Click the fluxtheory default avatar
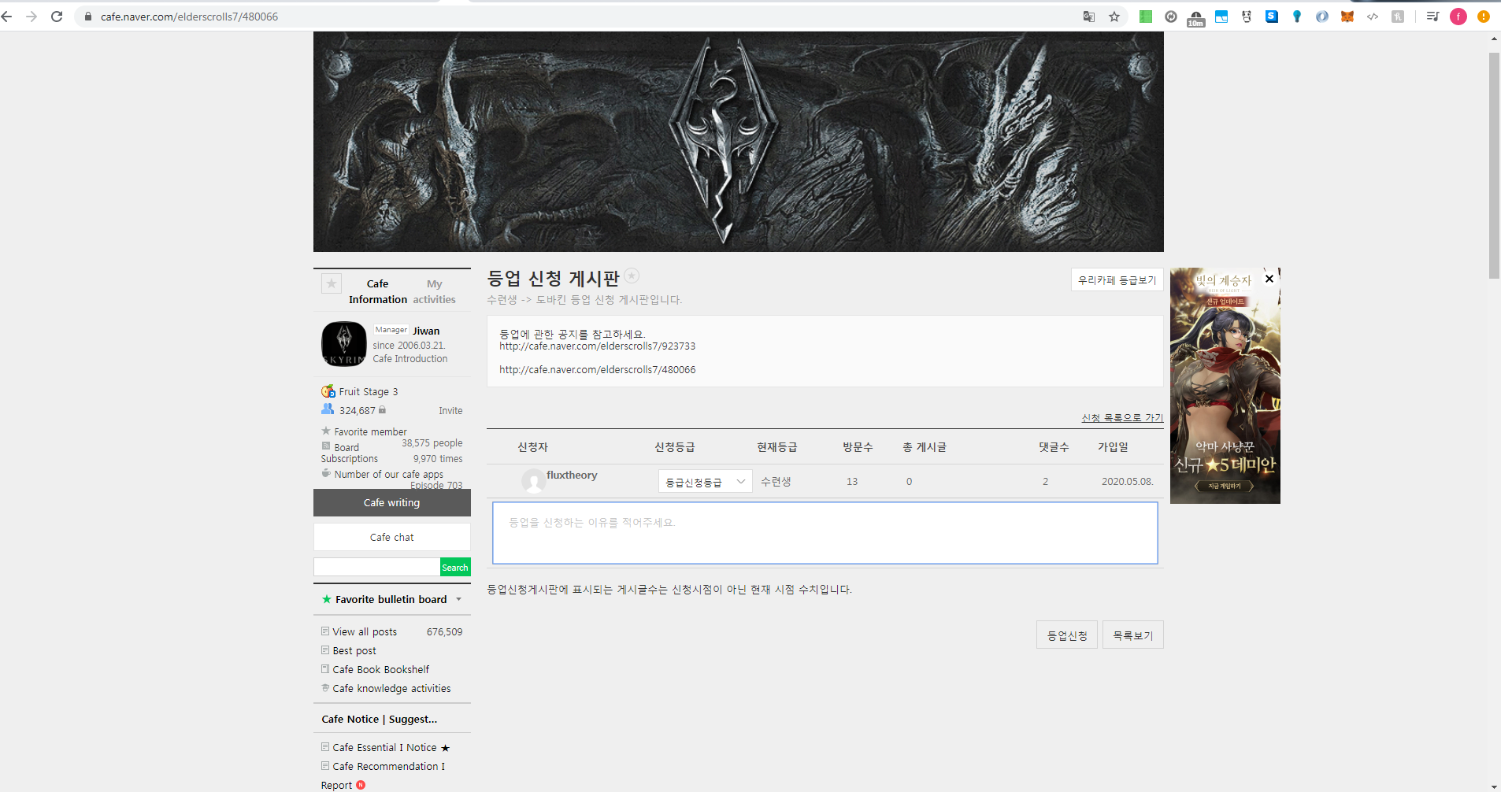The height and width of the screenshot is (792, 1512). 533,480
